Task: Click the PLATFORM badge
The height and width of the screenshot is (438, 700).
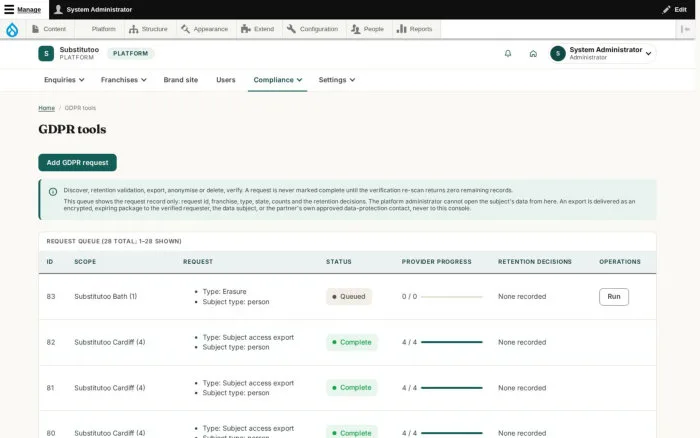Action: coord(130,54)
